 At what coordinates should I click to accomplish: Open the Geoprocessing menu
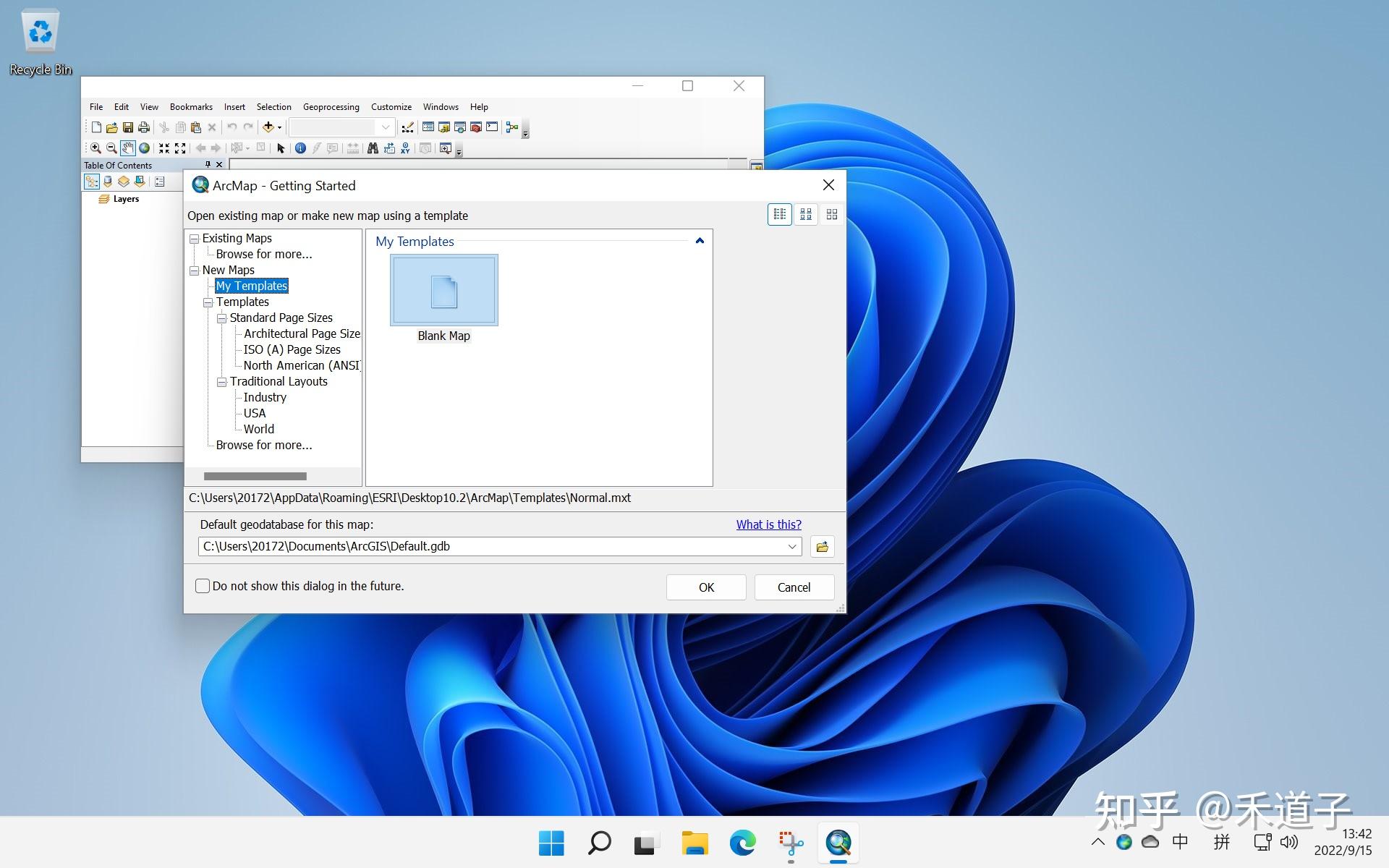tap(331, 106)
